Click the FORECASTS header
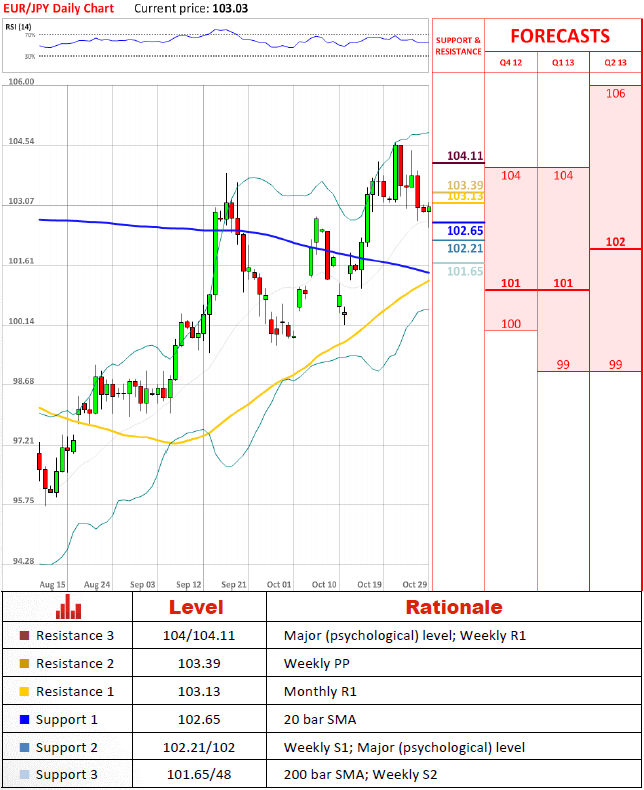 [560, 36]
